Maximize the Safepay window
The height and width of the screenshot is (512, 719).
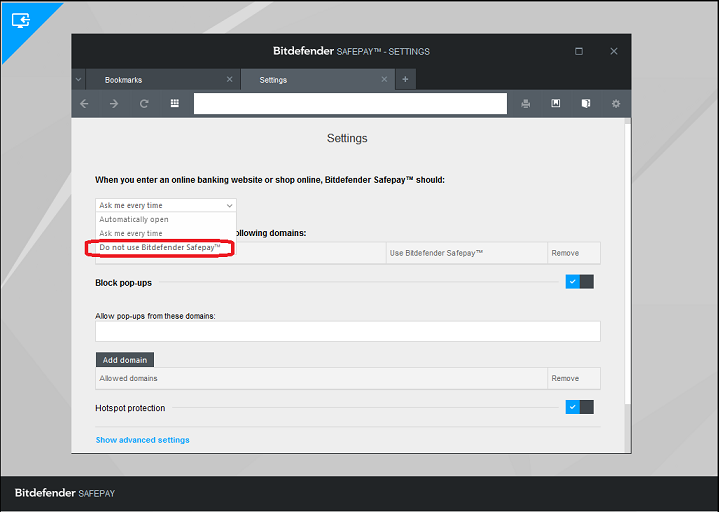(x=579, y=51)
